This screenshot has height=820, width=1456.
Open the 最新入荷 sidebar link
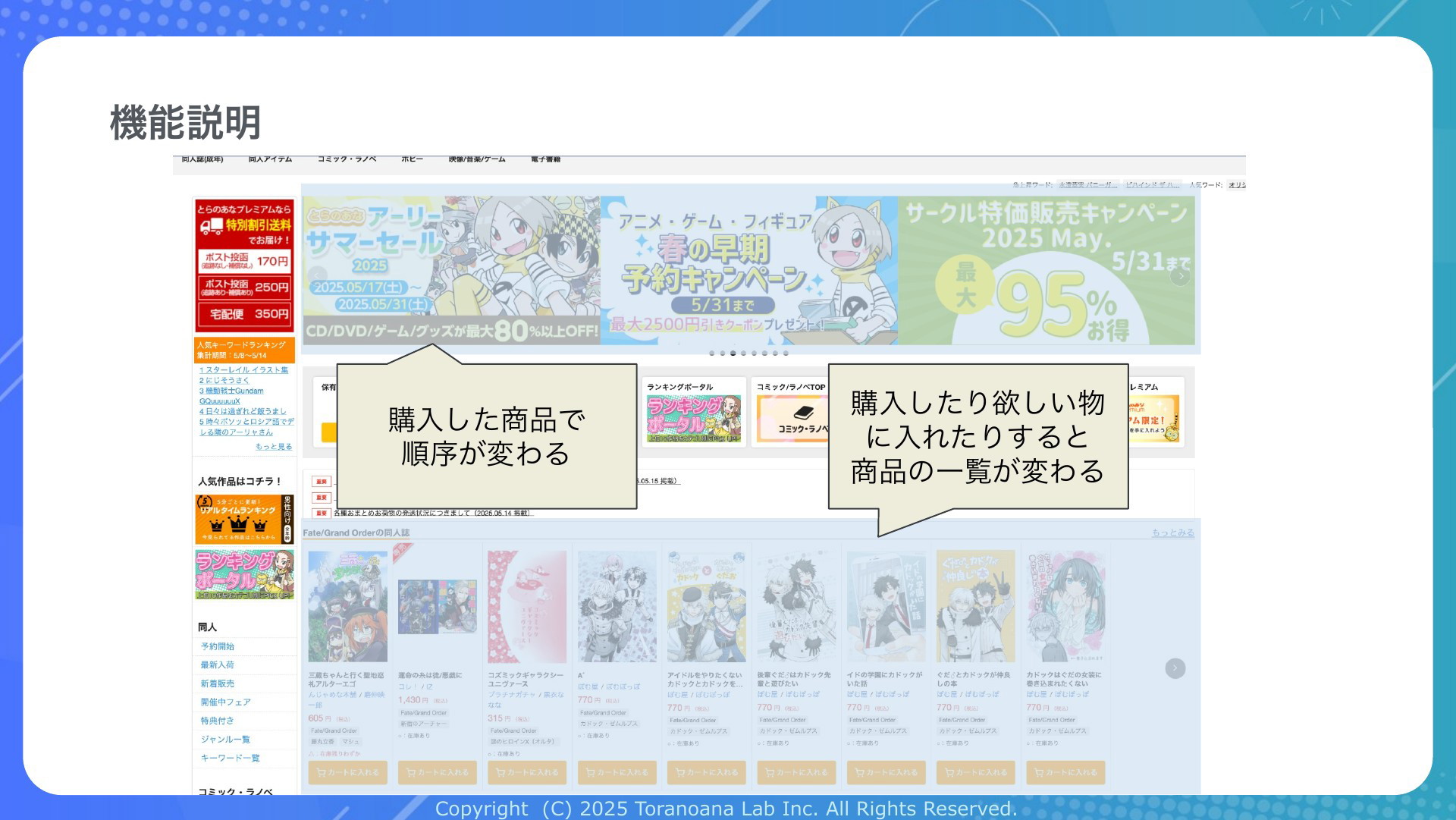pyautogui.click(x=218, y=665)
